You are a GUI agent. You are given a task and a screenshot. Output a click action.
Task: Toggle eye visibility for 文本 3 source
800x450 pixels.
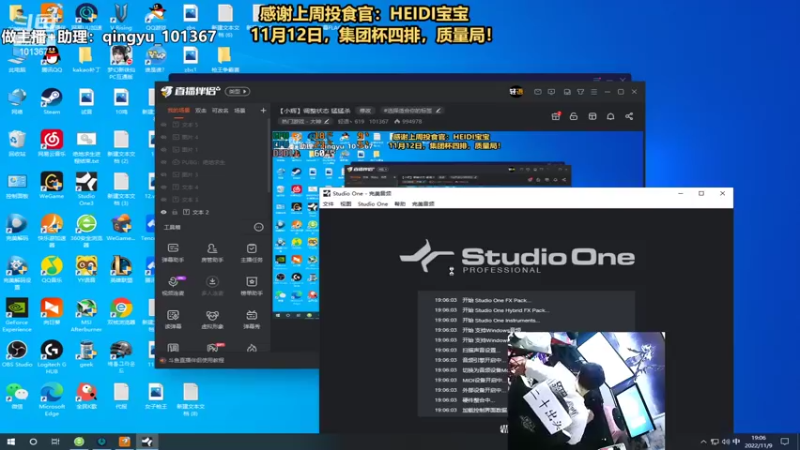coord(164,199)
